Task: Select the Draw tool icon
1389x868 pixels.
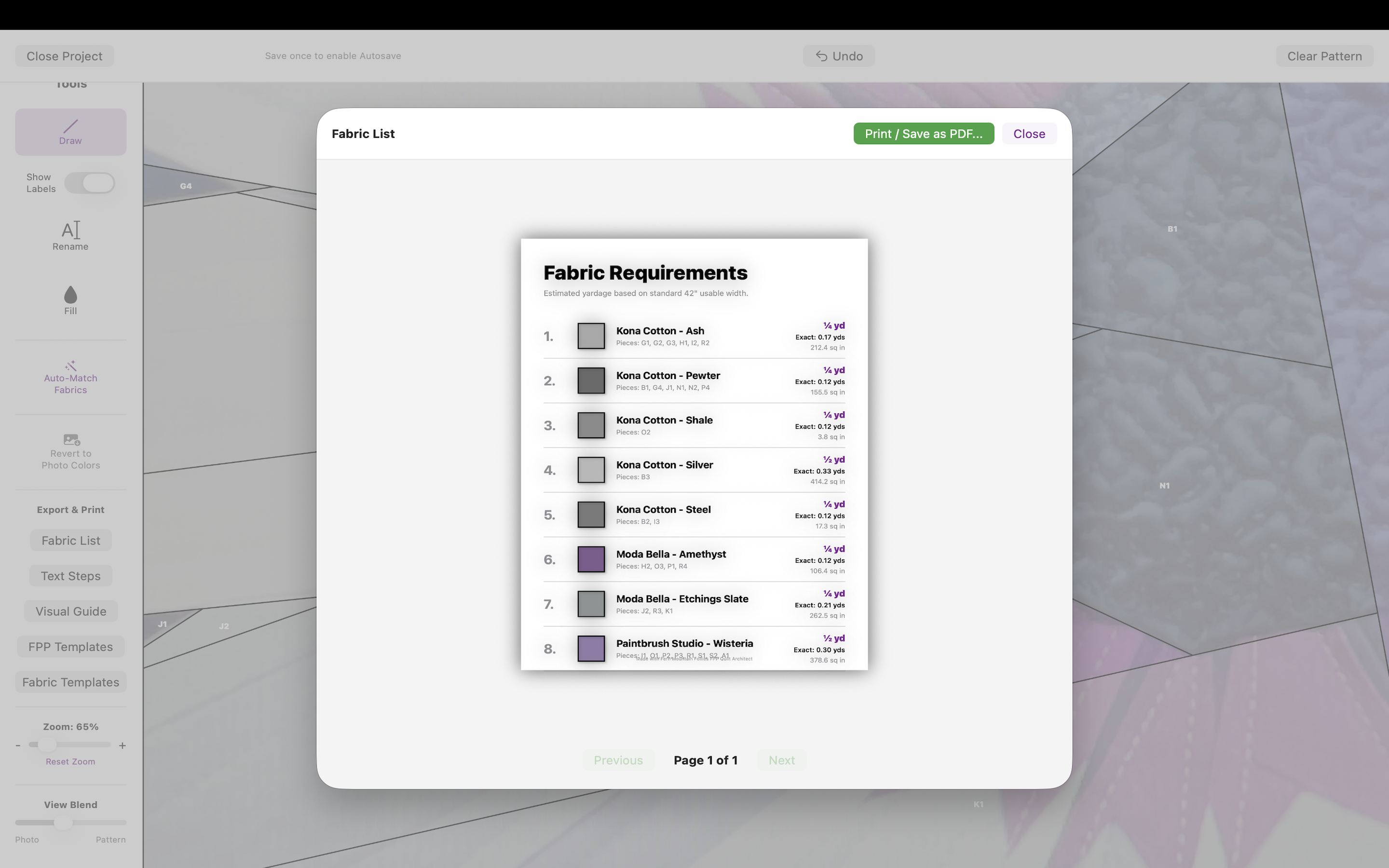Action: pos(70,126)
